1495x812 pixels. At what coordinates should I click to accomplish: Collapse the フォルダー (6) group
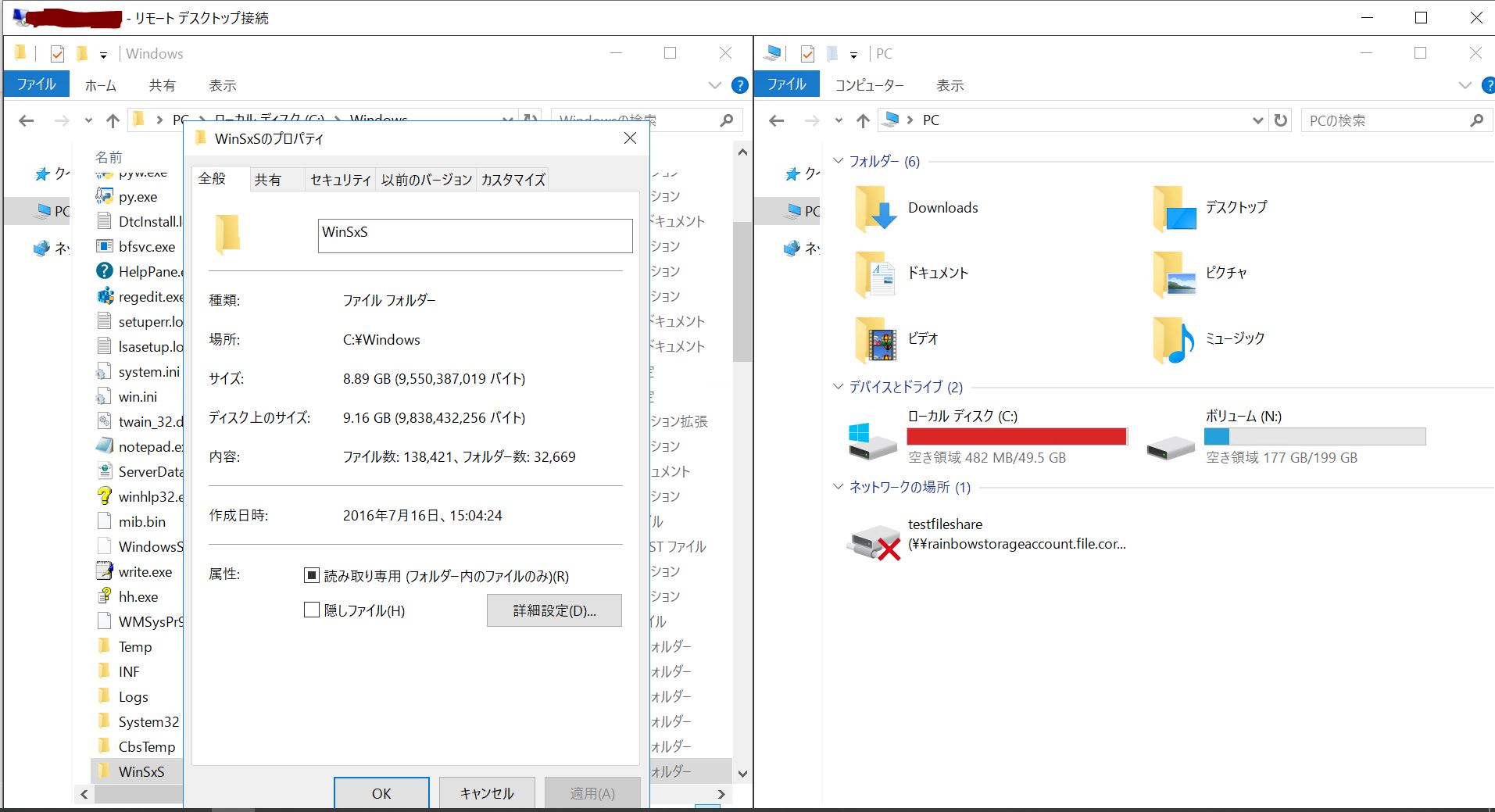[x=839, y=161]
